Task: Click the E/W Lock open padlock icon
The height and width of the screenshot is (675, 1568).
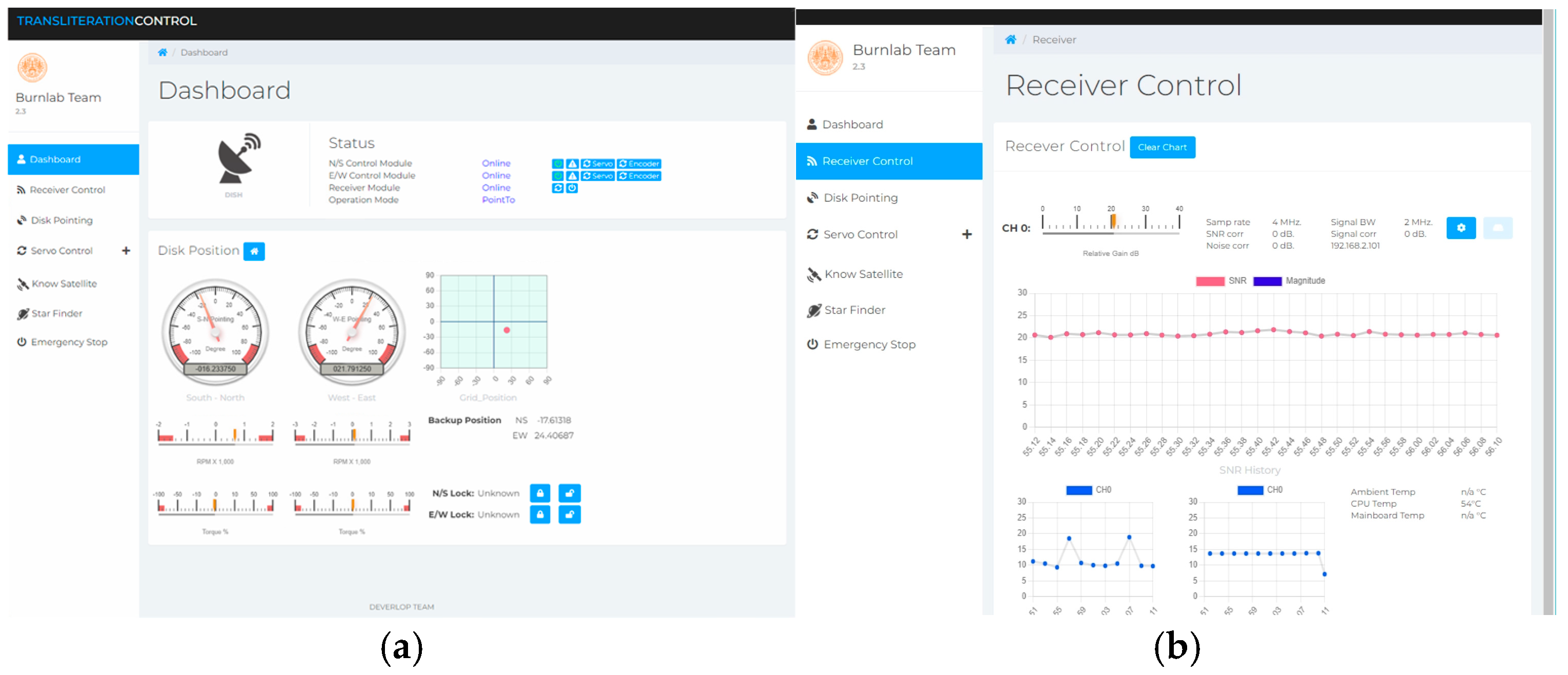Action: point(569,515)
